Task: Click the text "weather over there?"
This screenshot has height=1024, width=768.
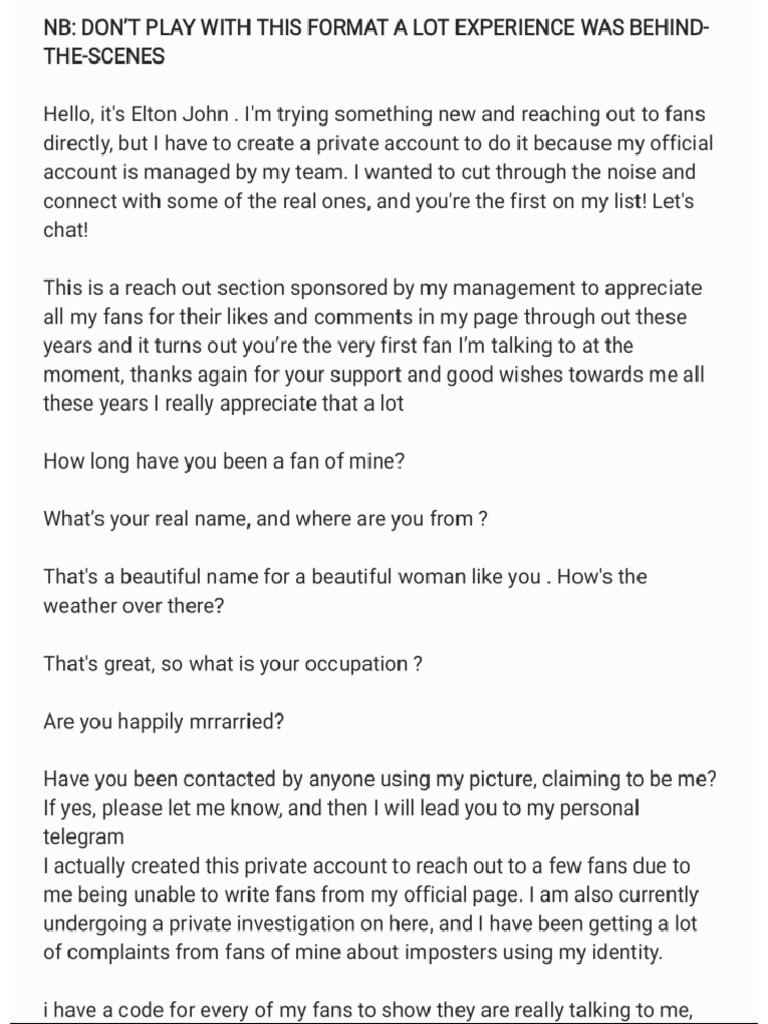Action: tap(133, 606)
